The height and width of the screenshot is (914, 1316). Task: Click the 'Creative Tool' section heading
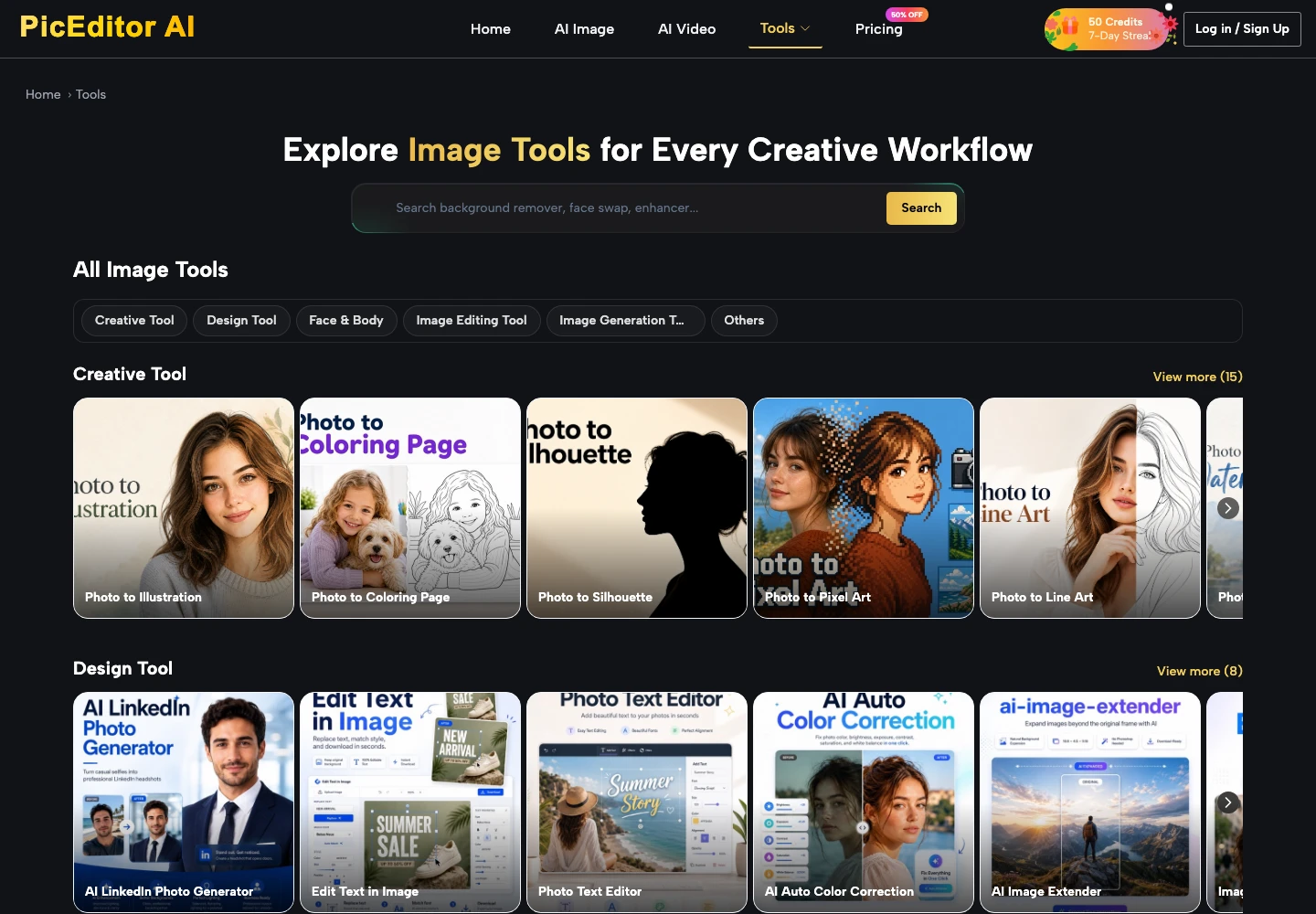pyautogui.click(x=130, y=374)
